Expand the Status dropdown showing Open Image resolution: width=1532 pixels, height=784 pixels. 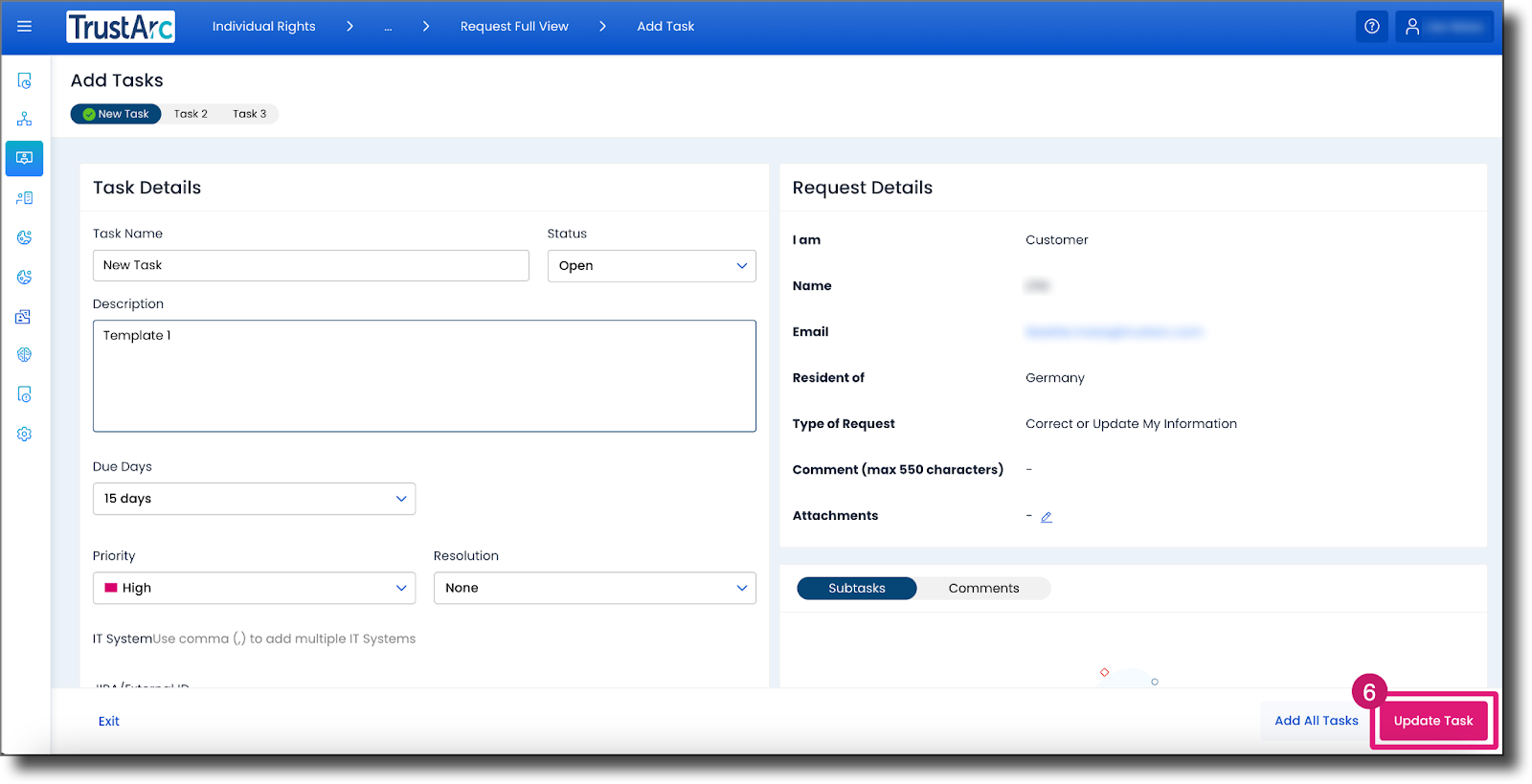(651, 266)
